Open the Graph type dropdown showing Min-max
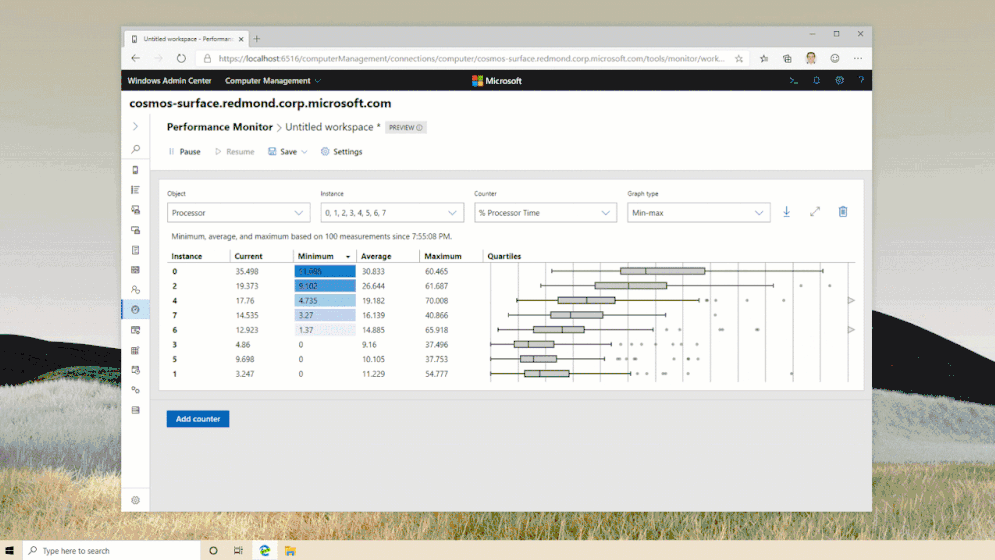Screen dimensions: 995x560 point(698,213)
